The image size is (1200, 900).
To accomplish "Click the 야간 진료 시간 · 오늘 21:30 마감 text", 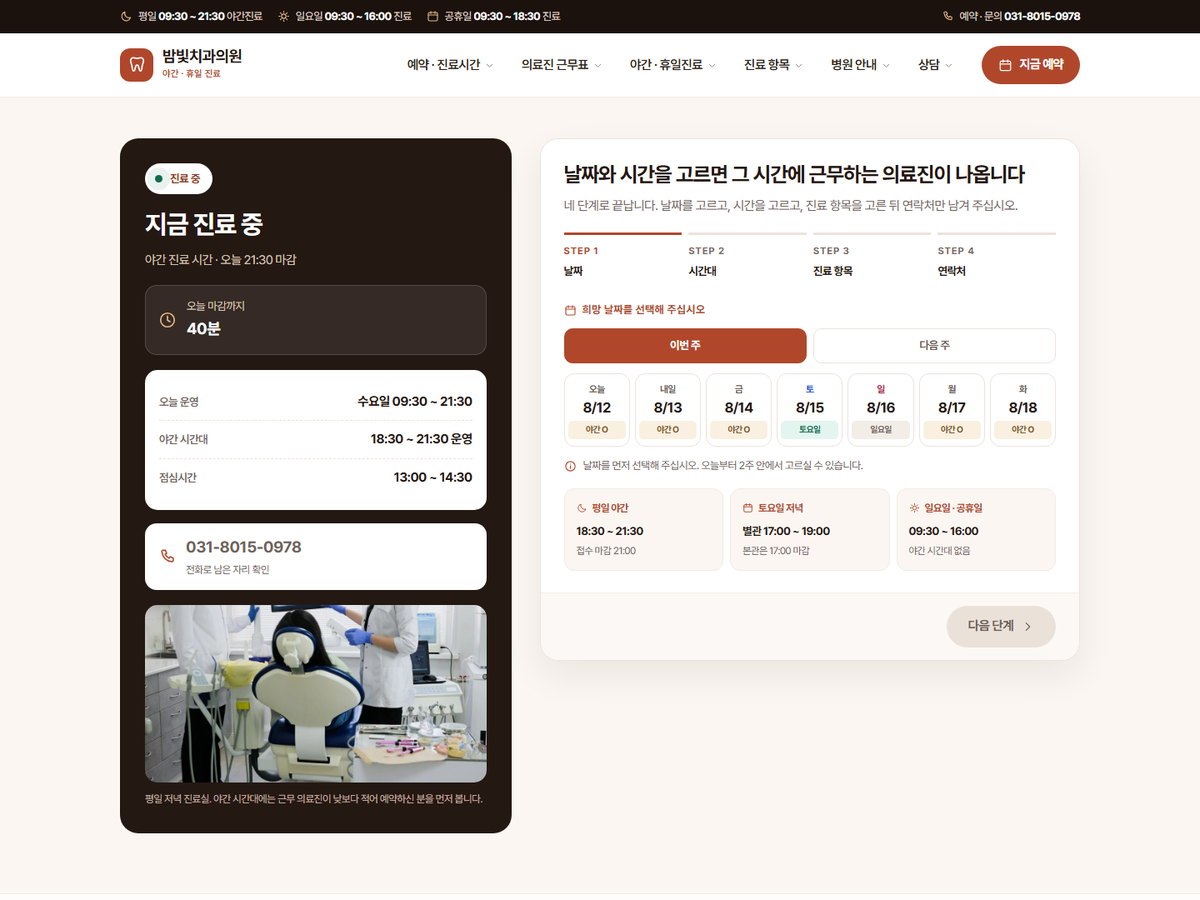I will [221, 260].
